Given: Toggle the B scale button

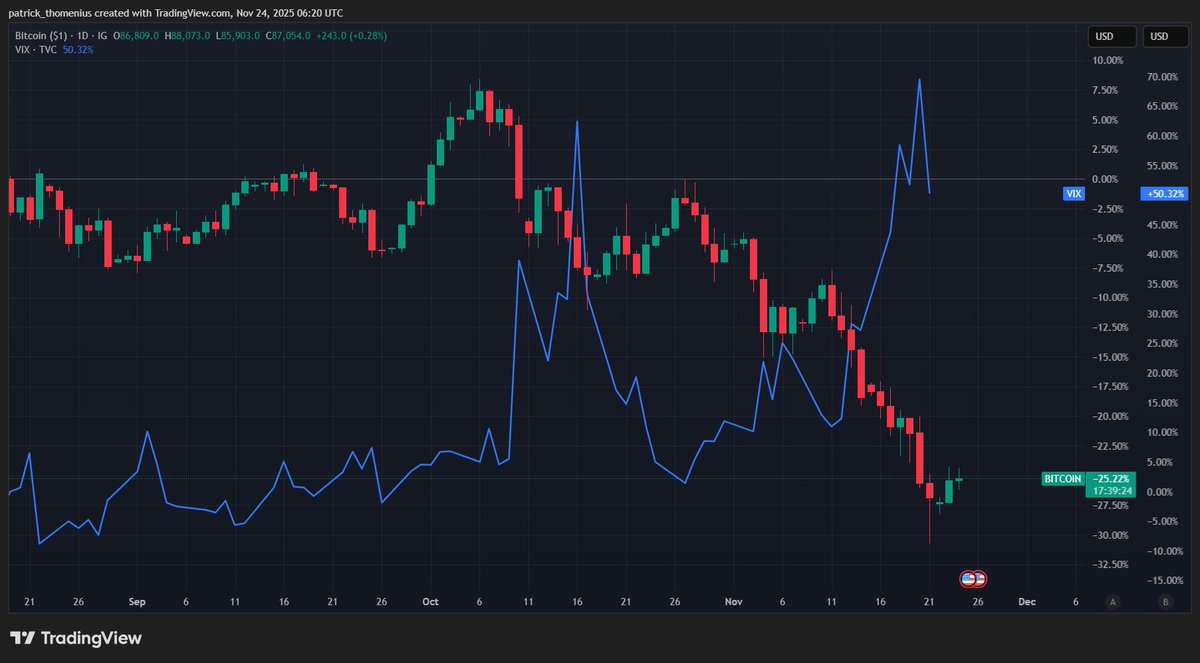Looking at the screenshot, I should coord(1164,602).
